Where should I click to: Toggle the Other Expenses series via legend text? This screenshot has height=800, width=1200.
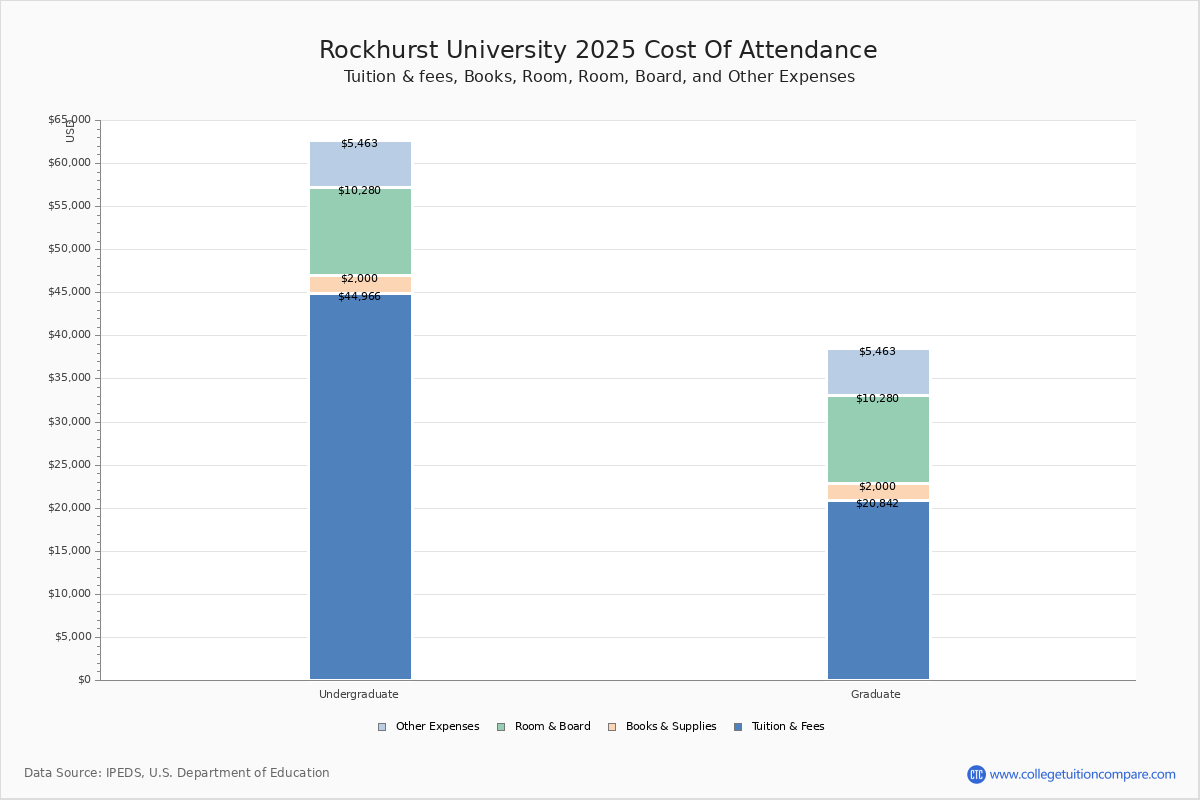437,727
